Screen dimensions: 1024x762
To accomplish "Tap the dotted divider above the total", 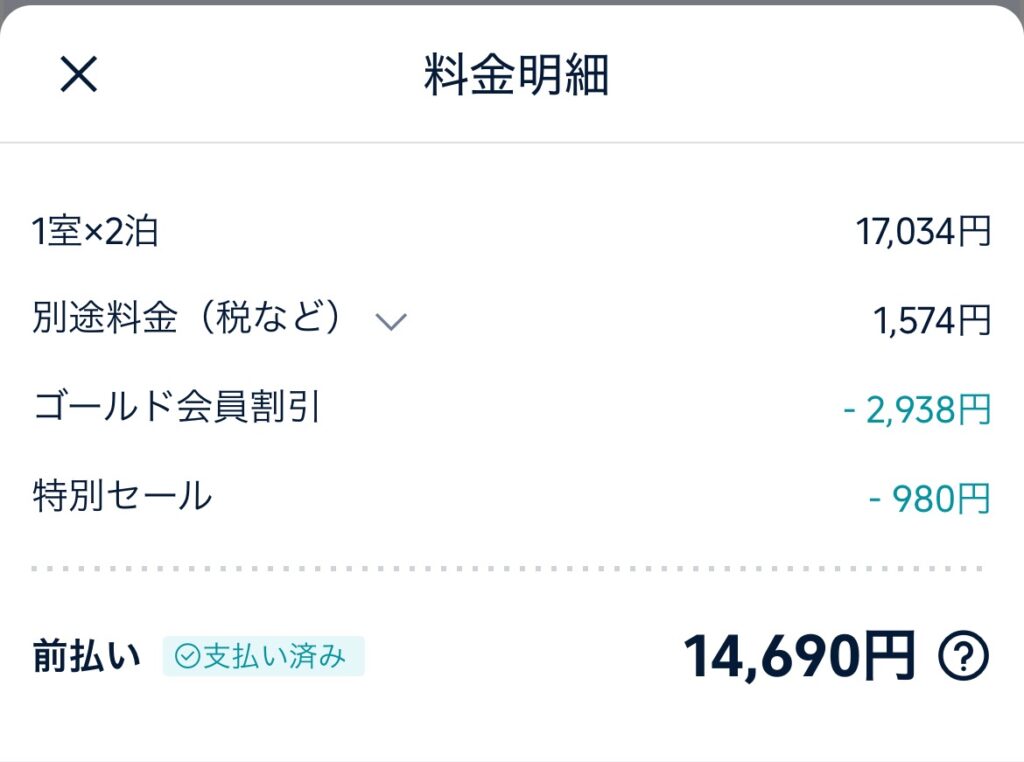I will [x=508, y=569].
